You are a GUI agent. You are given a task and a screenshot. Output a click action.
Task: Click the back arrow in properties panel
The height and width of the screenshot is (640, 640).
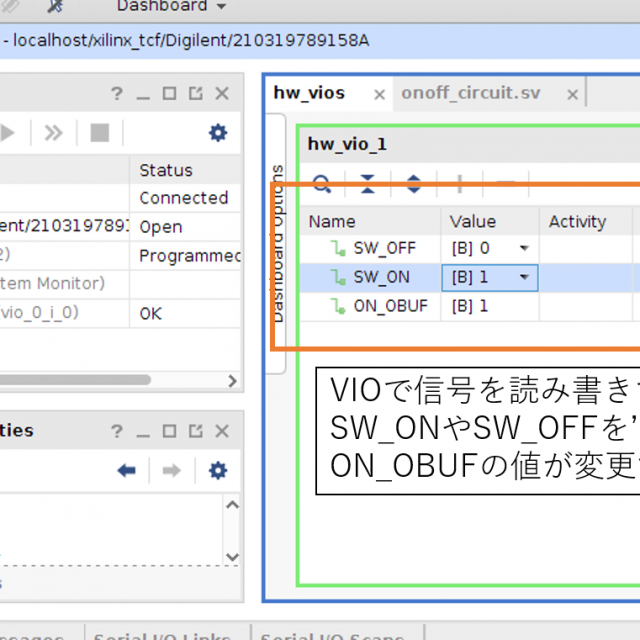coord(126,470)
